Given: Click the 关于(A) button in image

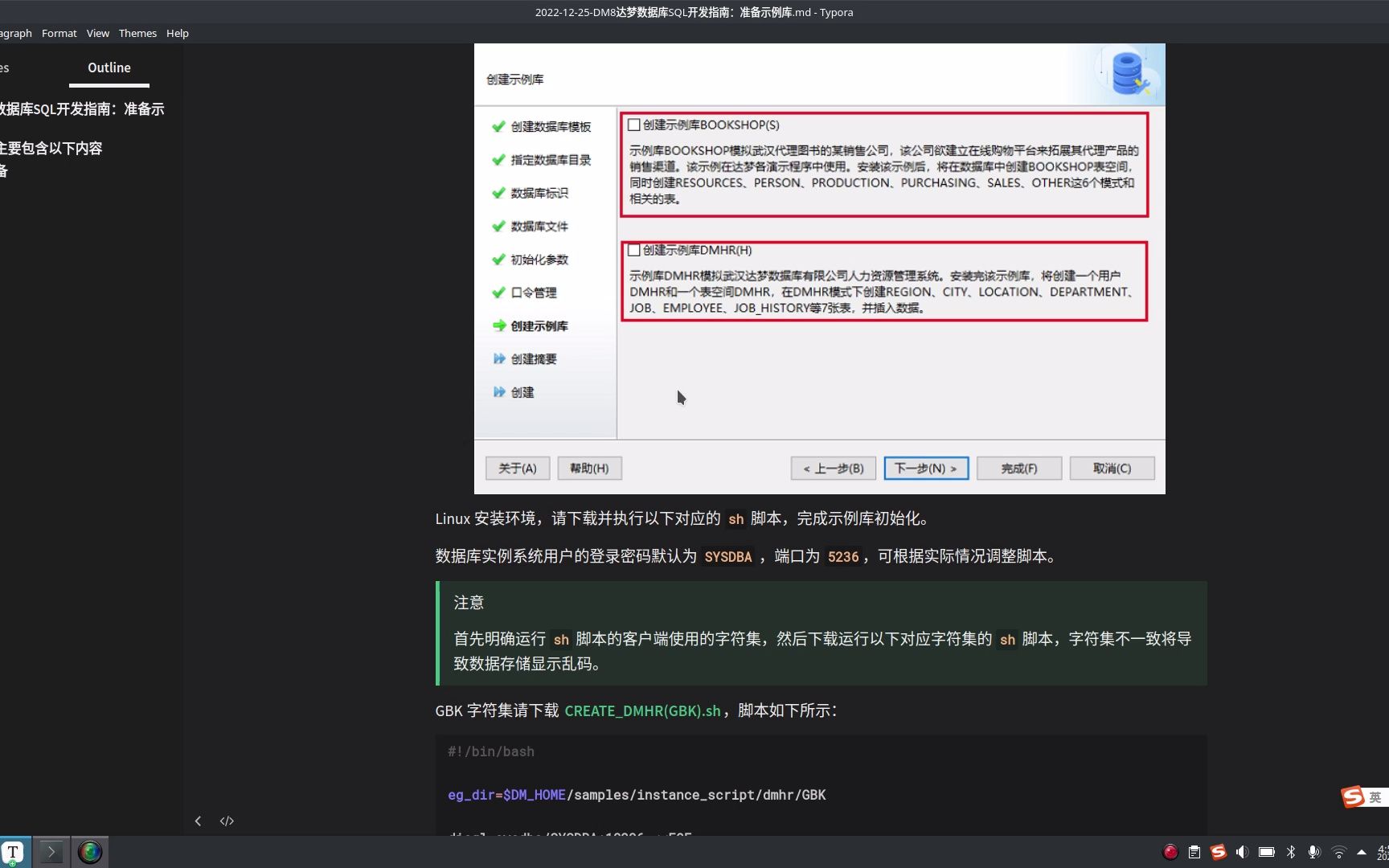Looking at the screenshot, I should pyautogui.click(x=518, y=468).
